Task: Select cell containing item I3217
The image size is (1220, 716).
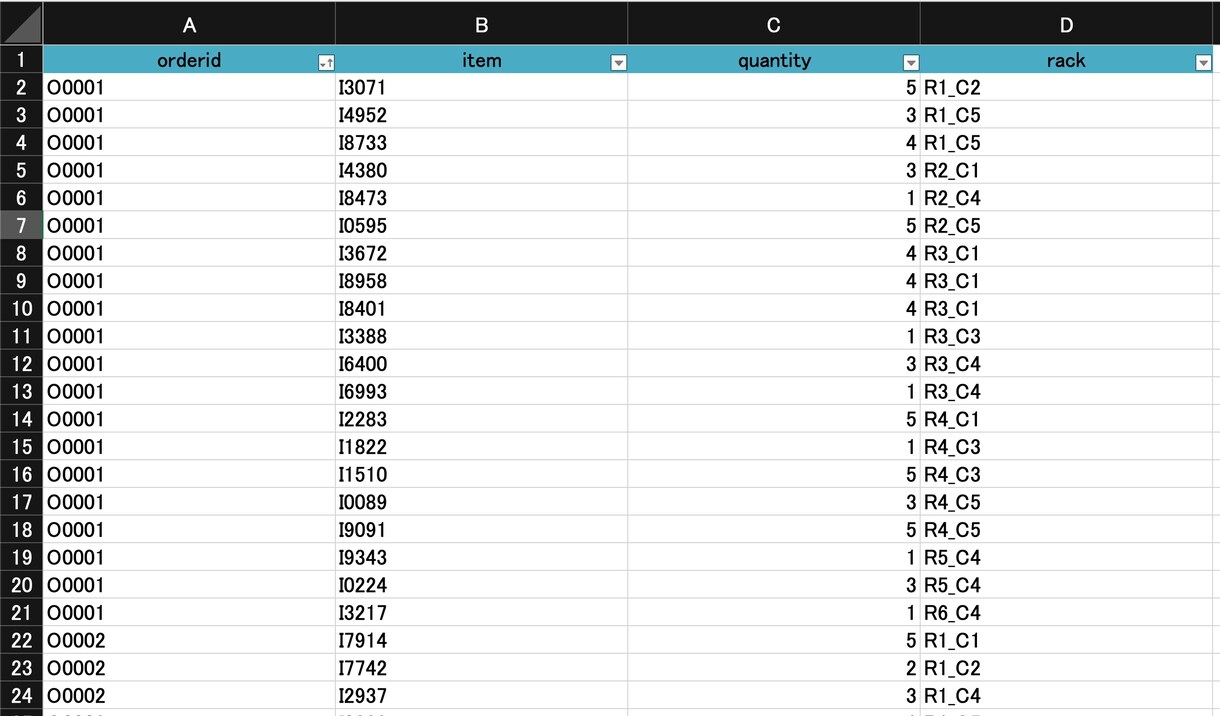Action: (x=481, y=613)
